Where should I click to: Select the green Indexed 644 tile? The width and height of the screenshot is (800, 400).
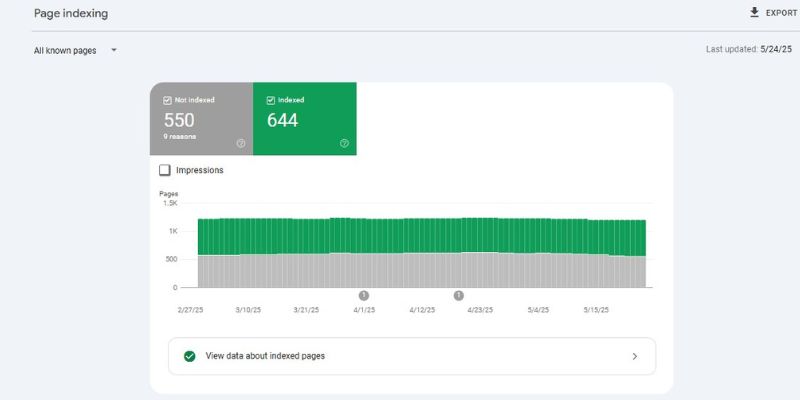(304, 120)
